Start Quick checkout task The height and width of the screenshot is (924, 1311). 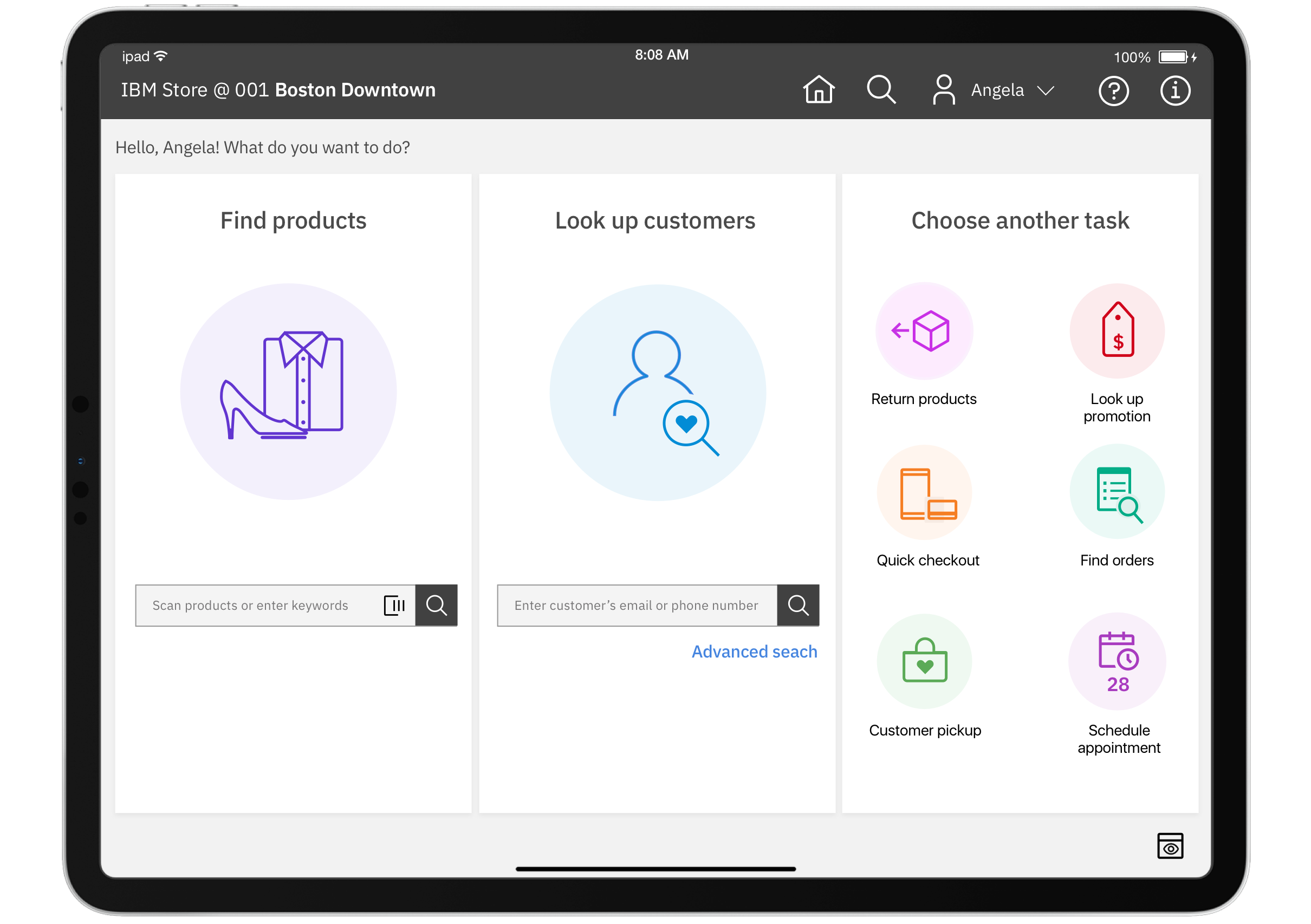(x=924, y=493)
